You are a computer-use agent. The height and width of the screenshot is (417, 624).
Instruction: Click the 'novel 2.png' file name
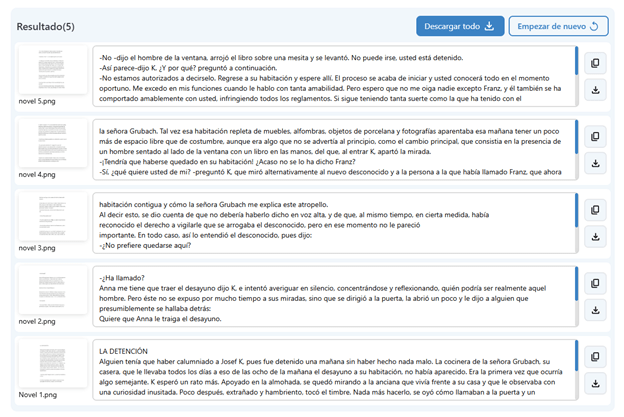point(37,321)
